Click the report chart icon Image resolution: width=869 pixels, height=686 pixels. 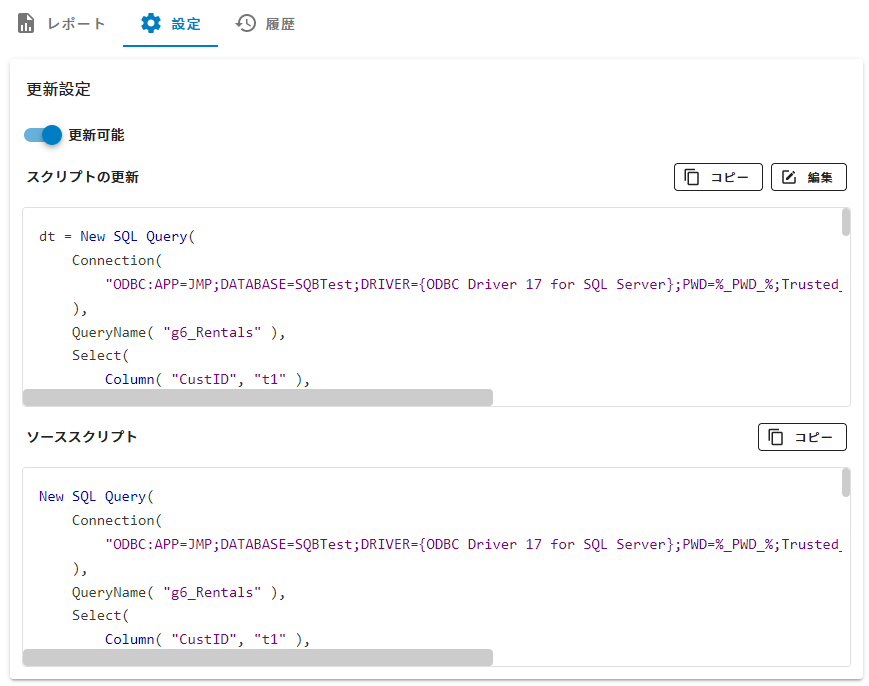point(27,24)
